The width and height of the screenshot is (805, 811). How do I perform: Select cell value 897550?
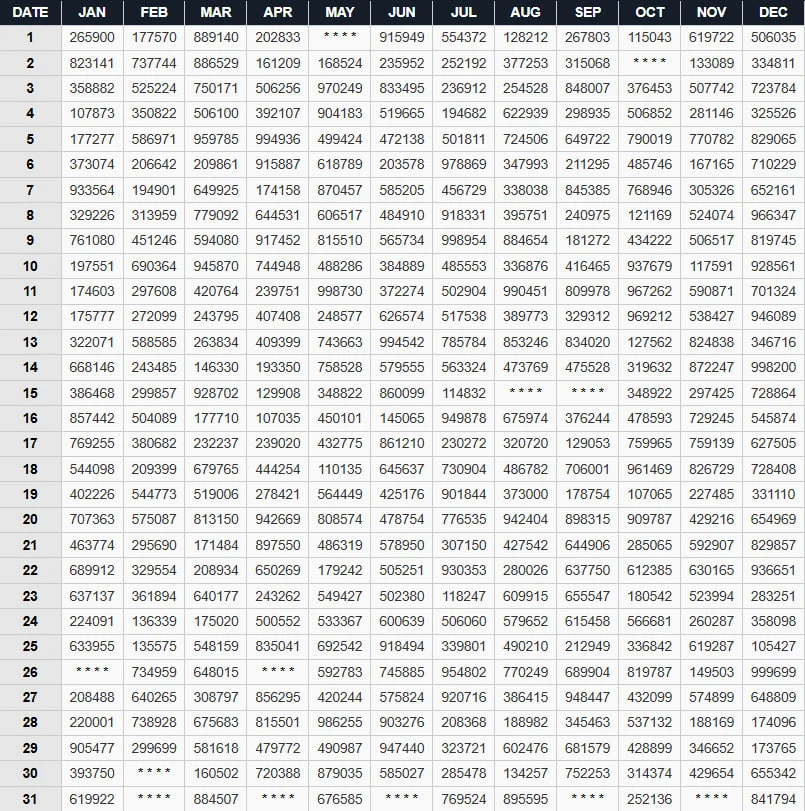(278, 545)
